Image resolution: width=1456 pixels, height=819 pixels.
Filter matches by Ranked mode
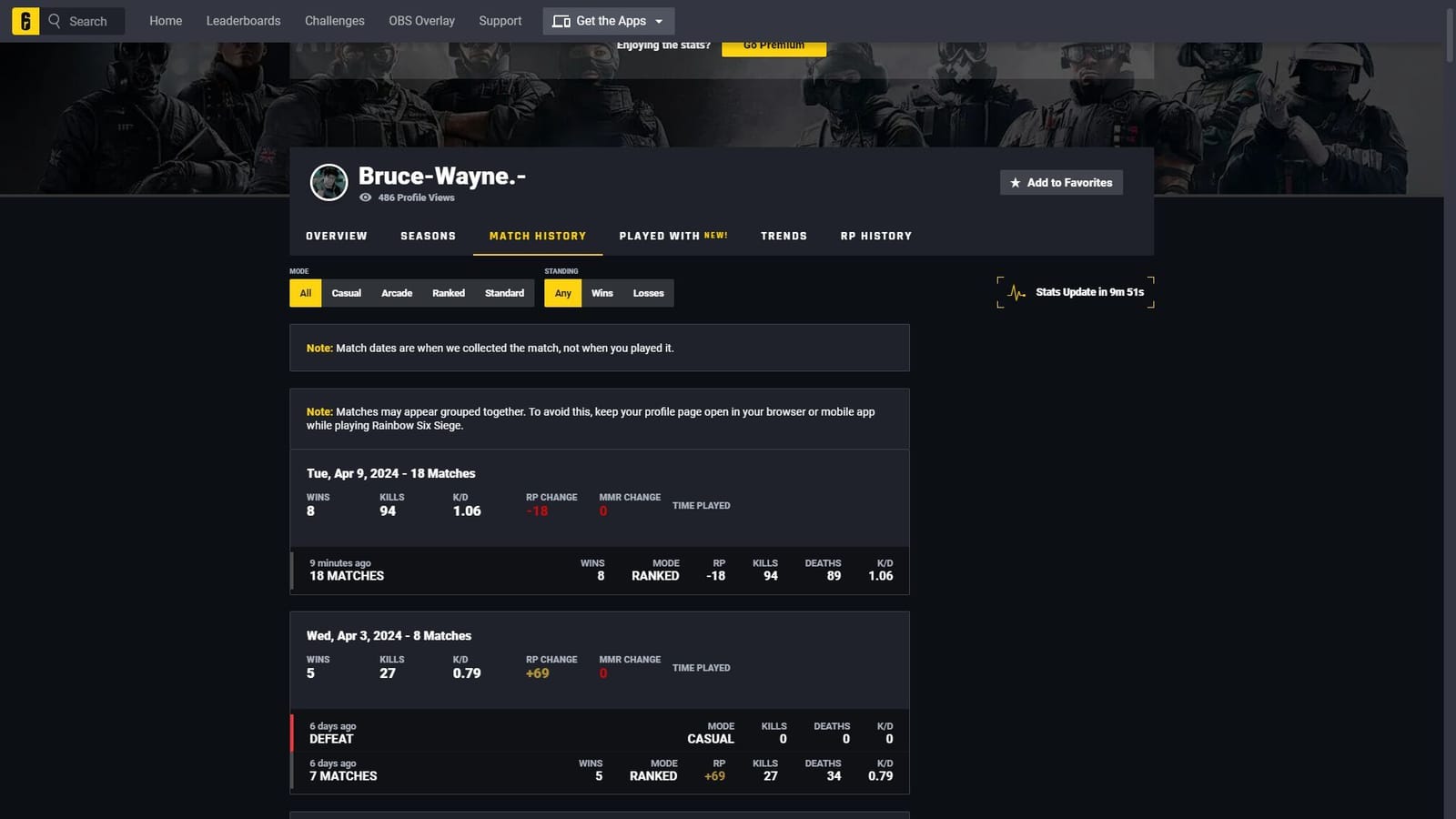(x=448, y=293)
